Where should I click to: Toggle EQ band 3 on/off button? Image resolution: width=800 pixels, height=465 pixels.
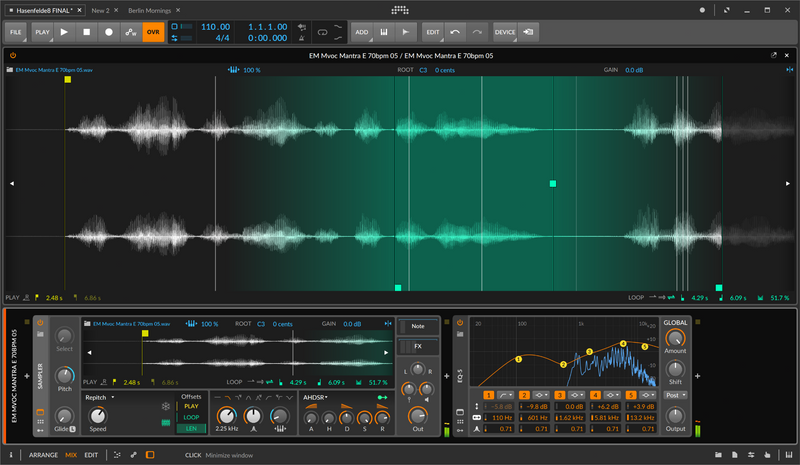tap(560, 395)
